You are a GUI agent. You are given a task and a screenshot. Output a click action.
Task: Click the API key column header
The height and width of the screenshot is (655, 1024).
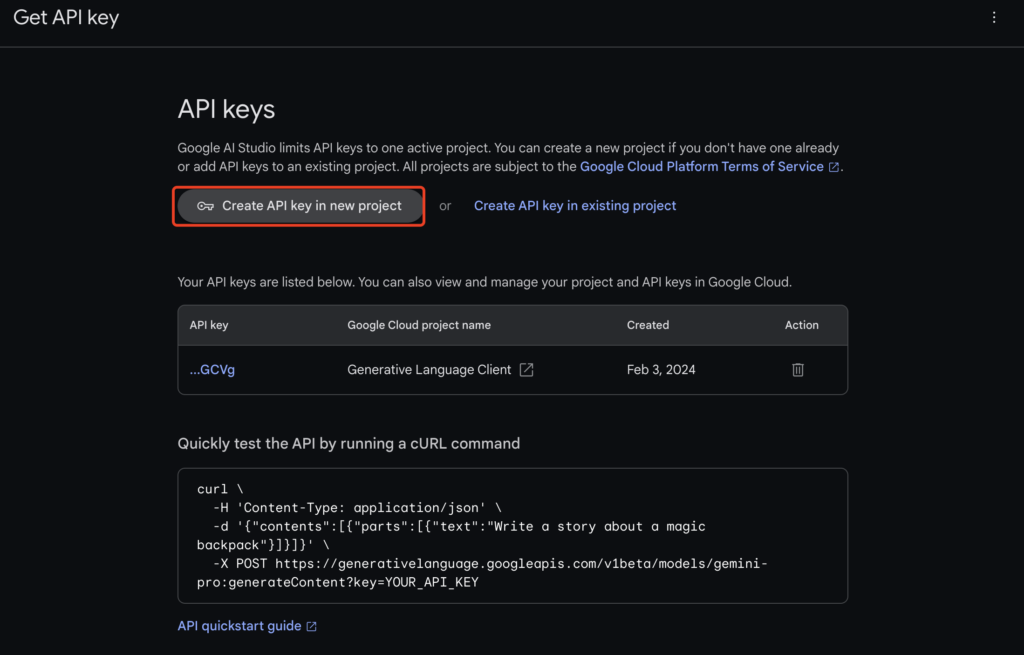(209, 325)
